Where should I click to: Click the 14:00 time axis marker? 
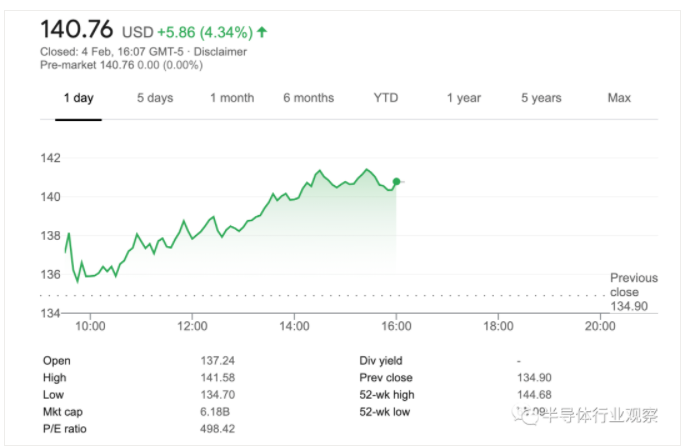(x=294, y=325)
